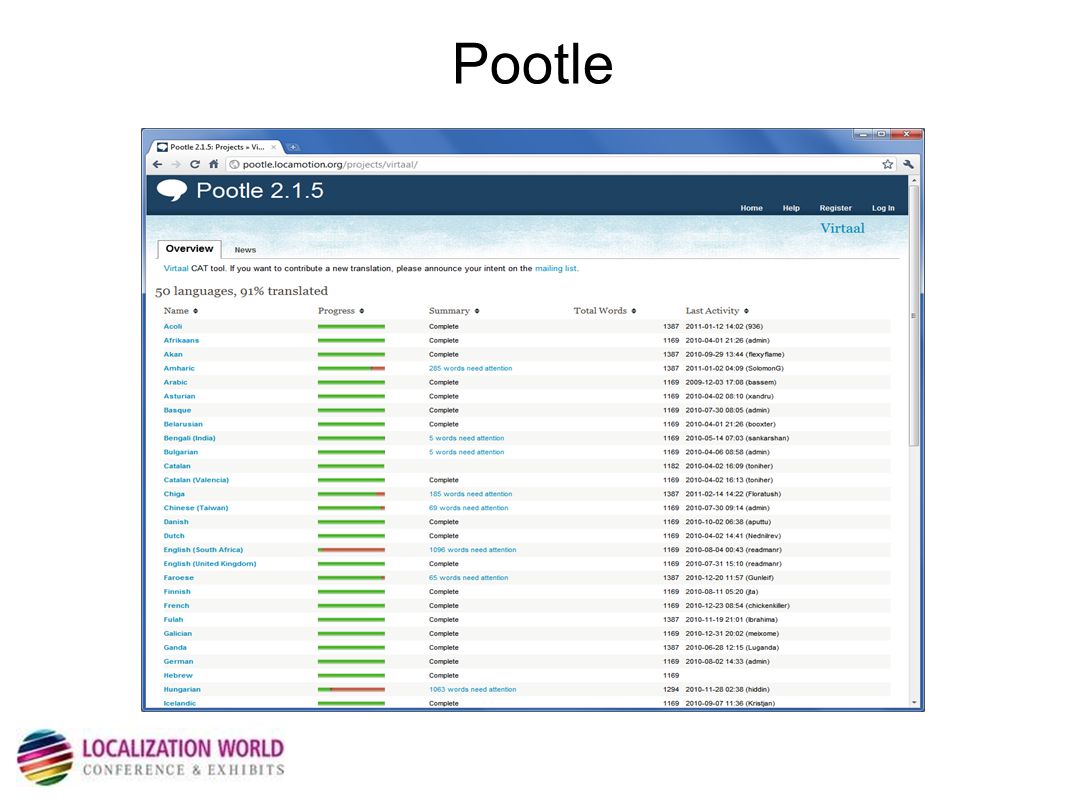Open a new browser tab
The width and height of the screenshot is (1066, 800).
click(x=293, y=147)
